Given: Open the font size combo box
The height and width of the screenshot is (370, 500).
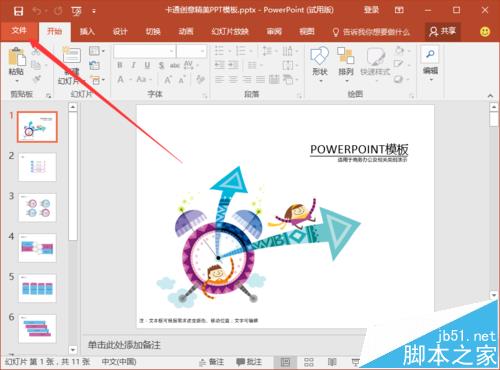Looking at the screenshot, I should [x=191, y=51].
